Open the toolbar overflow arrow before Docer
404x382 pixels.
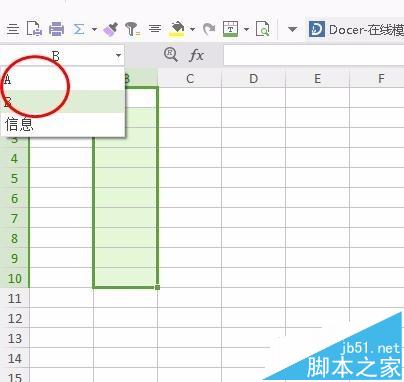point(292,29)
